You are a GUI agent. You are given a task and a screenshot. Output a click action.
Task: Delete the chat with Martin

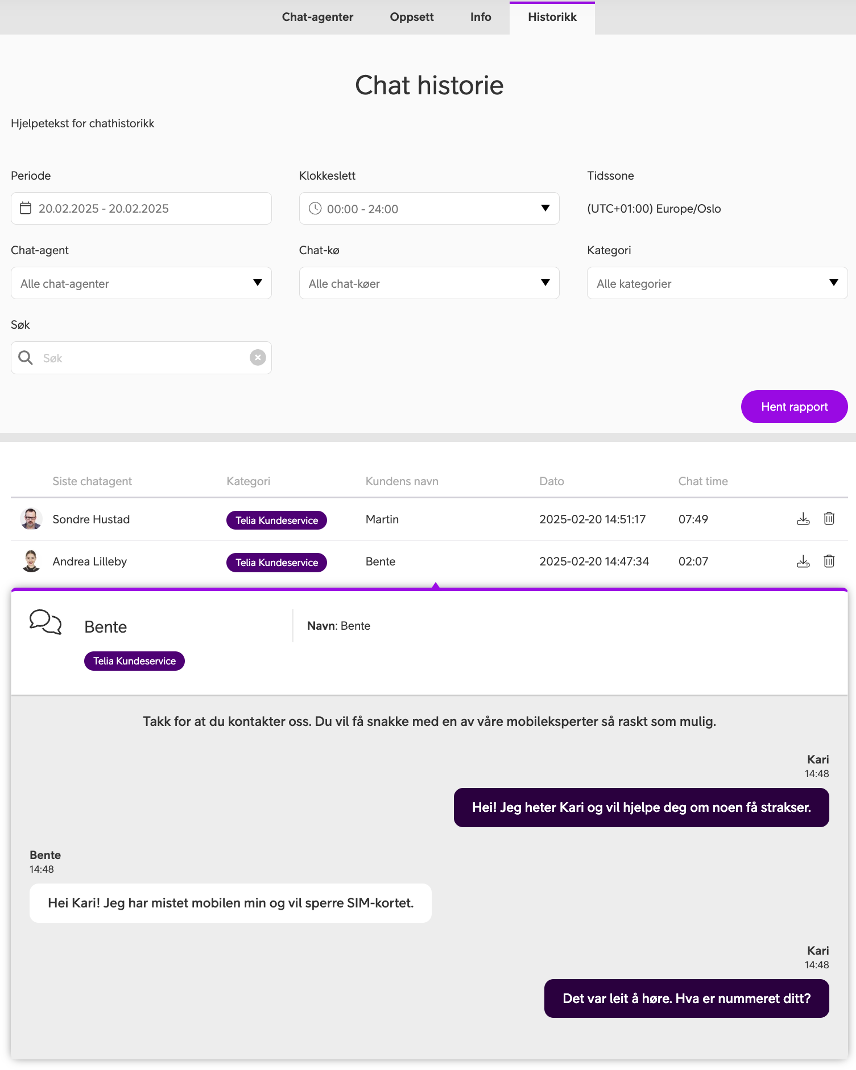tap(829, 519)
